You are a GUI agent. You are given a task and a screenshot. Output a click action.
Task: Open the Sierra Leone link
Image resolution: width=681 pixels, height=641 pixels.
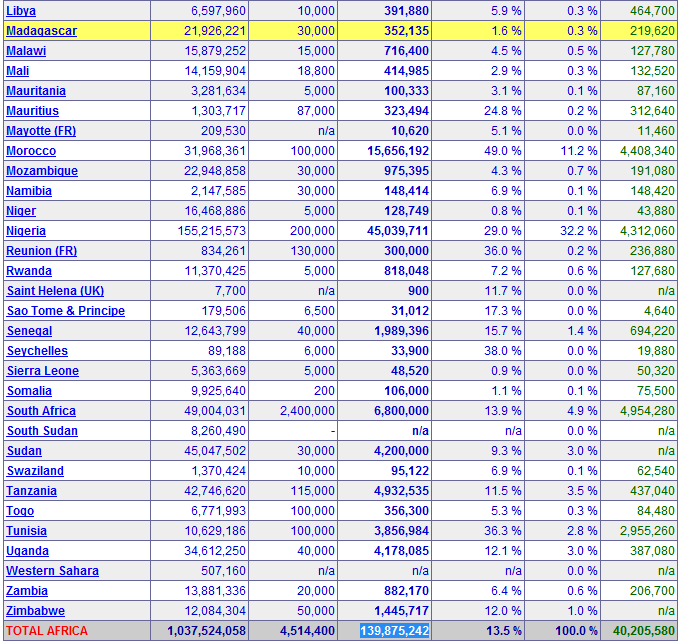[x=43, y=370]
